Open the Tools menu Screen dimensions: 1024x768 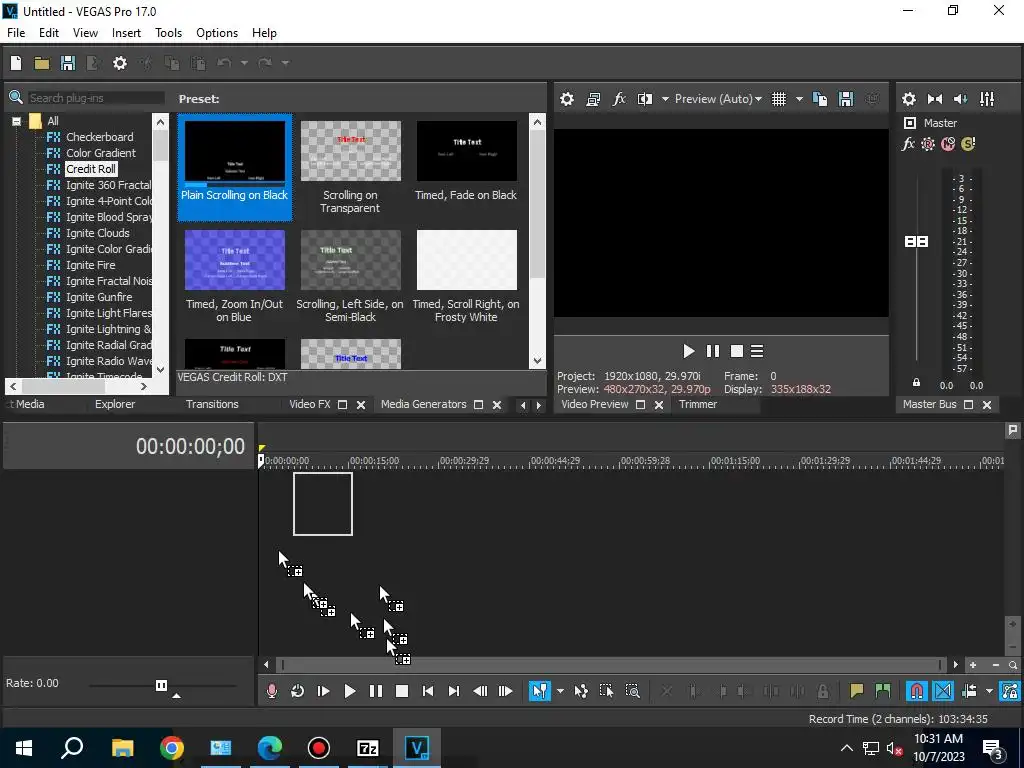[x=168, y=33]
